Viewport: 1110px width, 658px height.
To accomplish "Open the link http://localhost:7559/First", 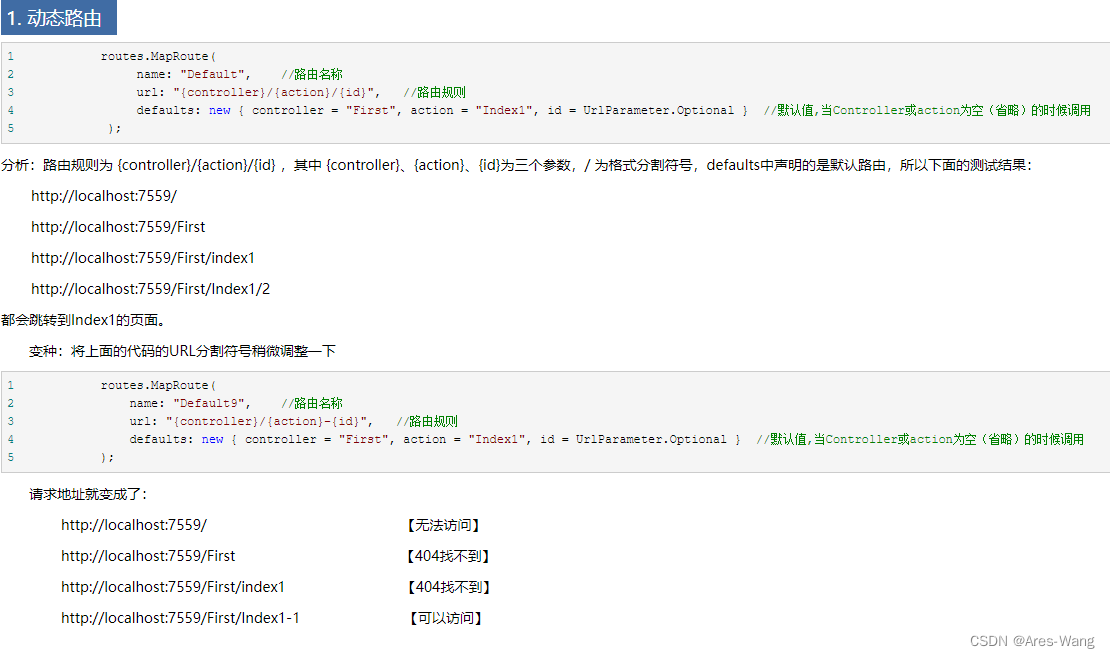I will [x=118, y=226].
